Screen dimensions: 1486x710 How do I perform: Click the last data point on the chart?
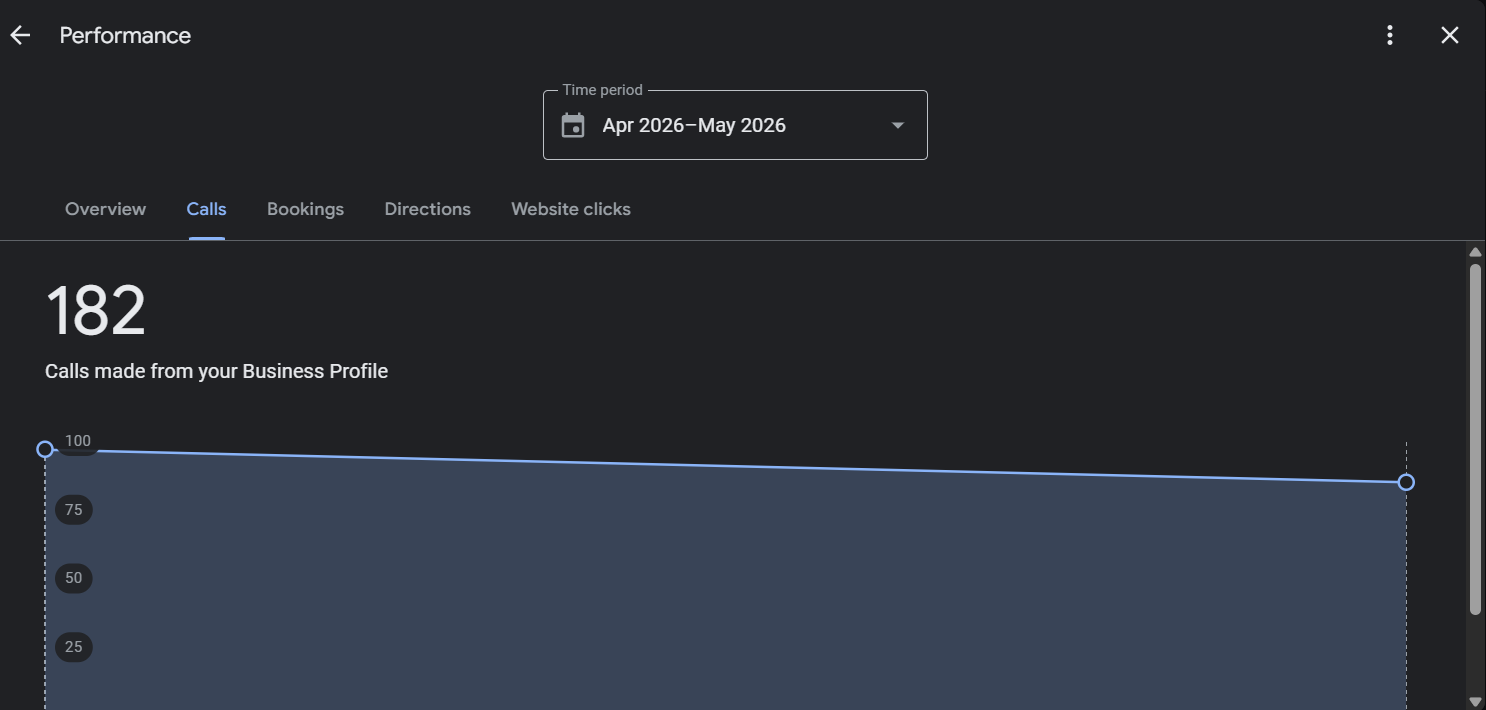pyautogui.click(x=1406, y=482)
